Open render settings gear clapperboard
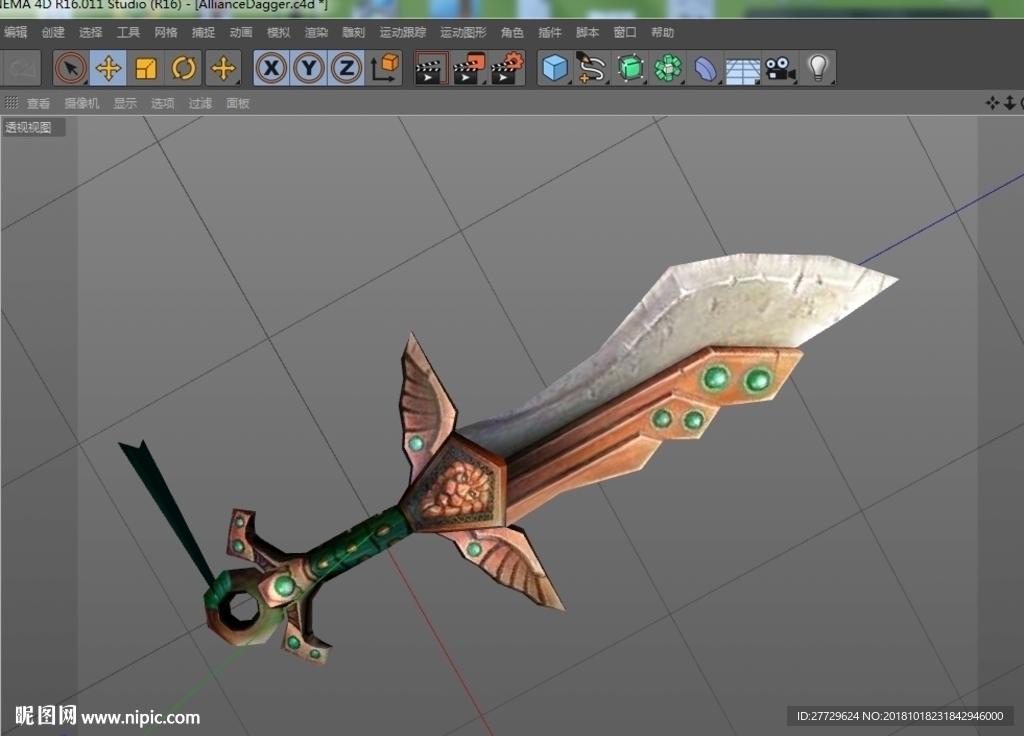Viewport: 1024px width, 736px height. [x=507, y=68]
